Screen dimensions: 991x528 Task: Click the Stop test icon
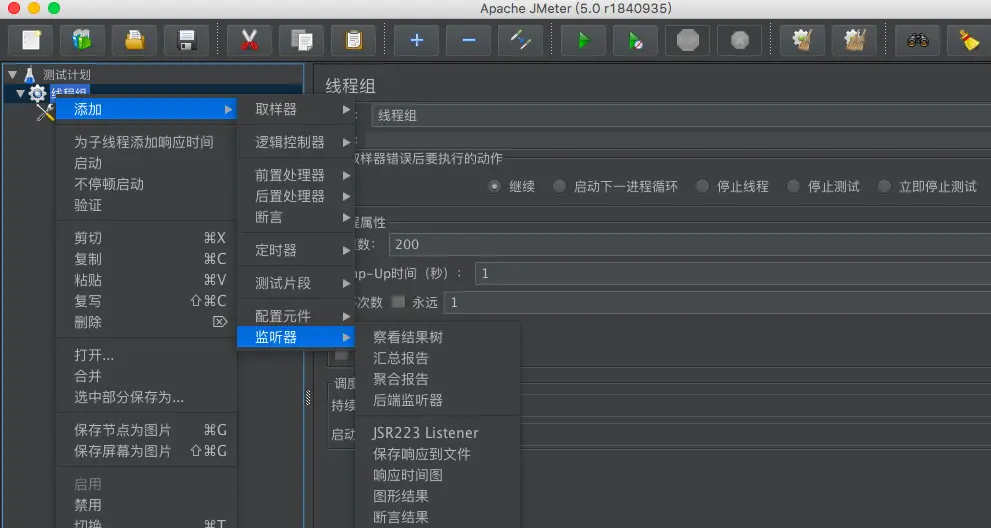click(688, 40)
